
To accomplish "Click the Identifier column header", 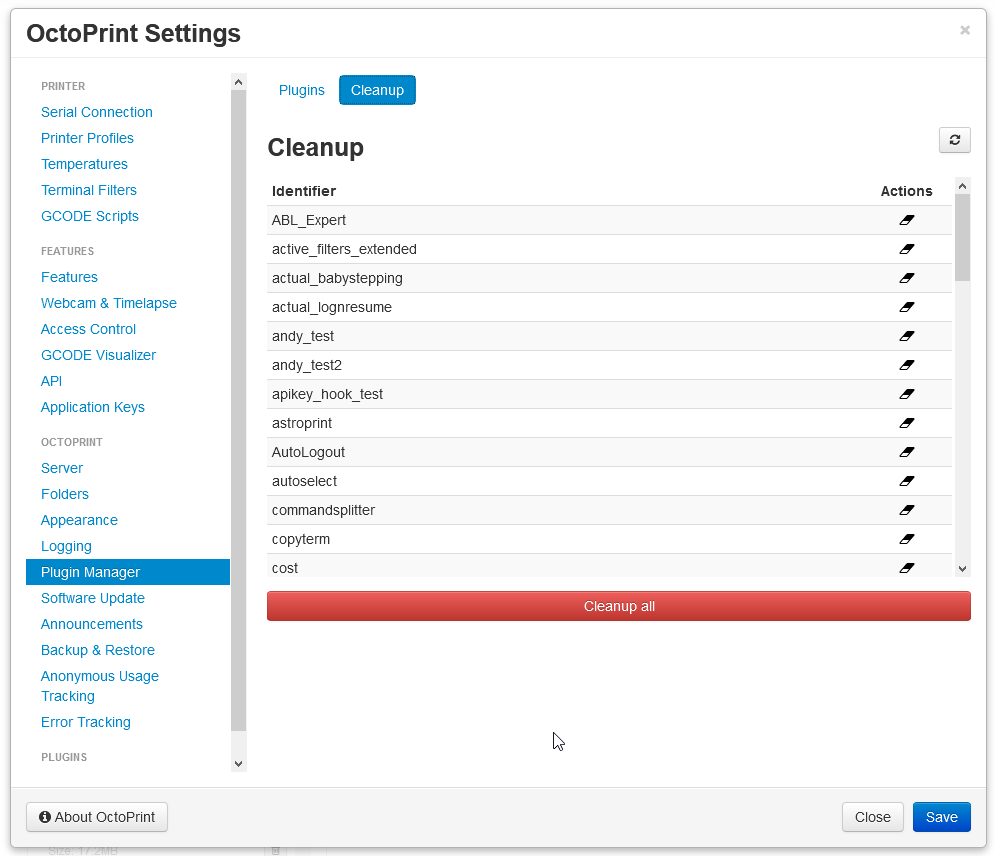I will pos(304,191).
